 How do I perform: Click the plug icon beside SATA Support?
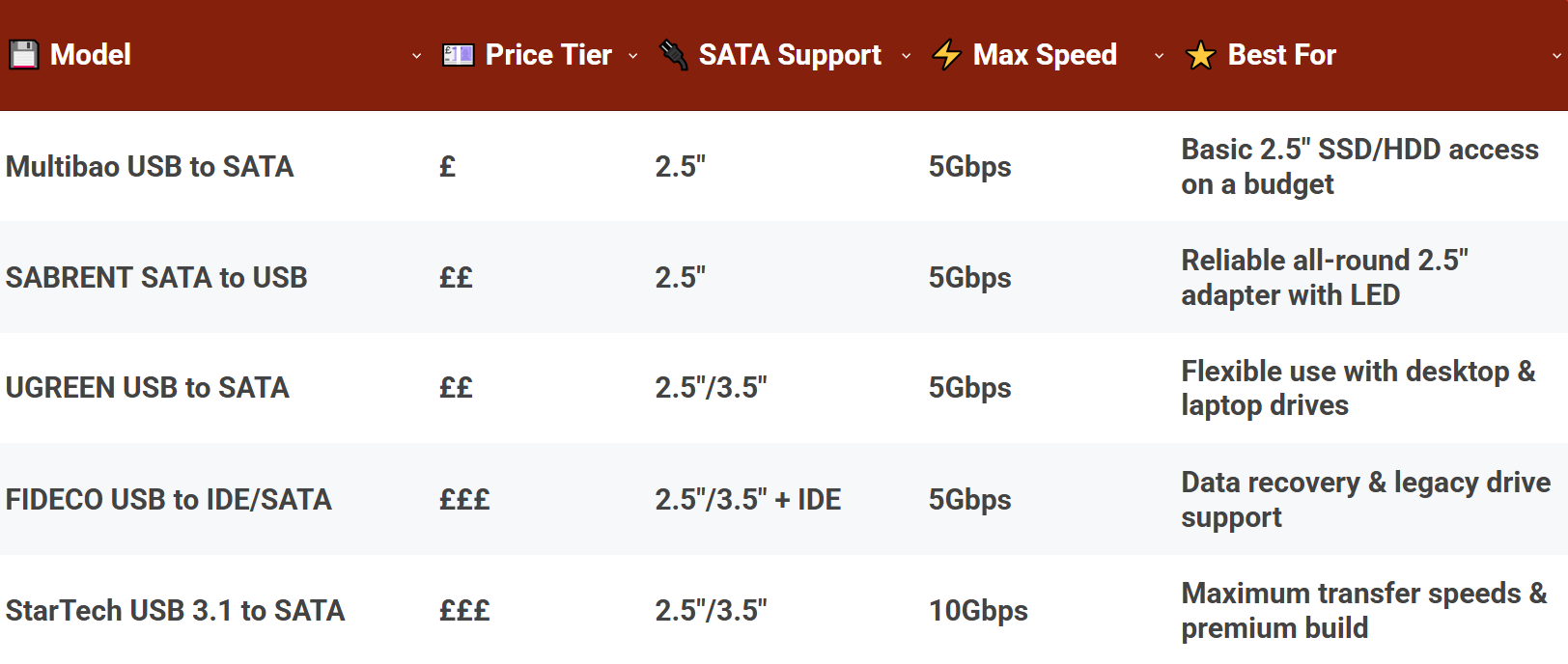pyautogui.click(x=673, y=55)
